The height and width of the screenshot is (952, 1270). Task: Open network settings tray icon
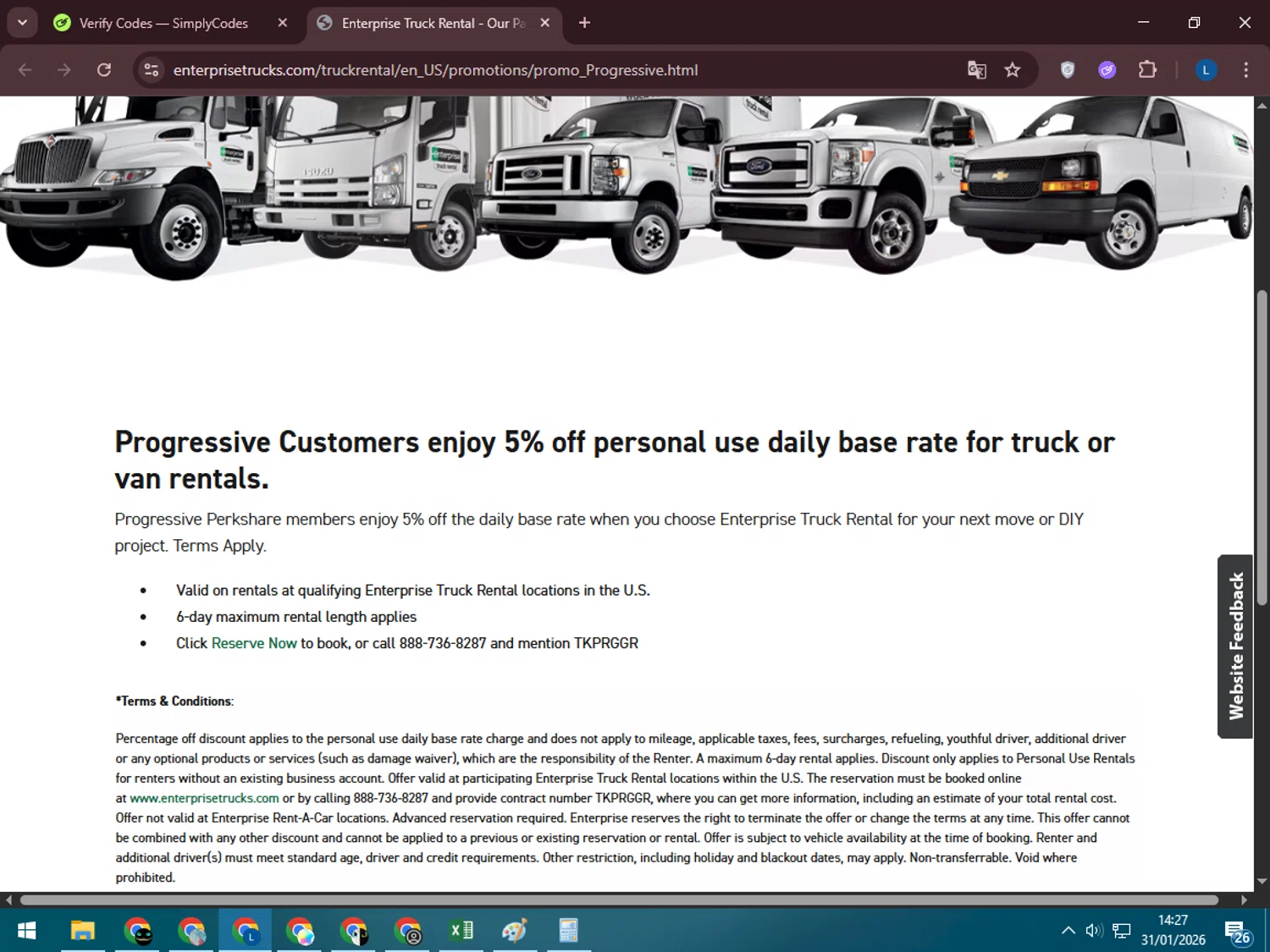[x=1122, y=931]
